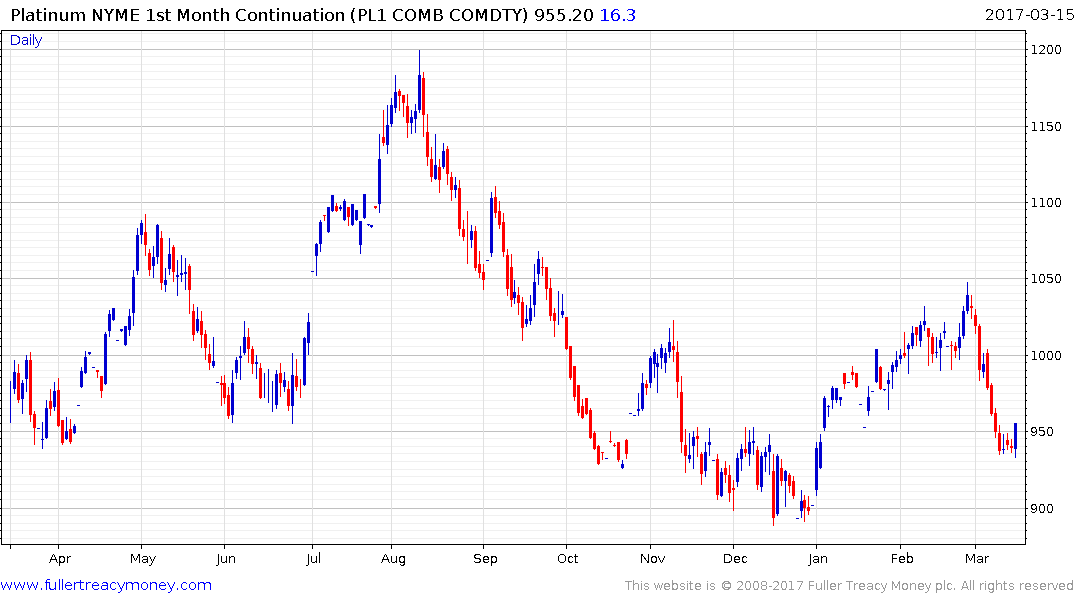Click the Feb month axis label
Viewport: 1075px width, 600px height.
902,559
